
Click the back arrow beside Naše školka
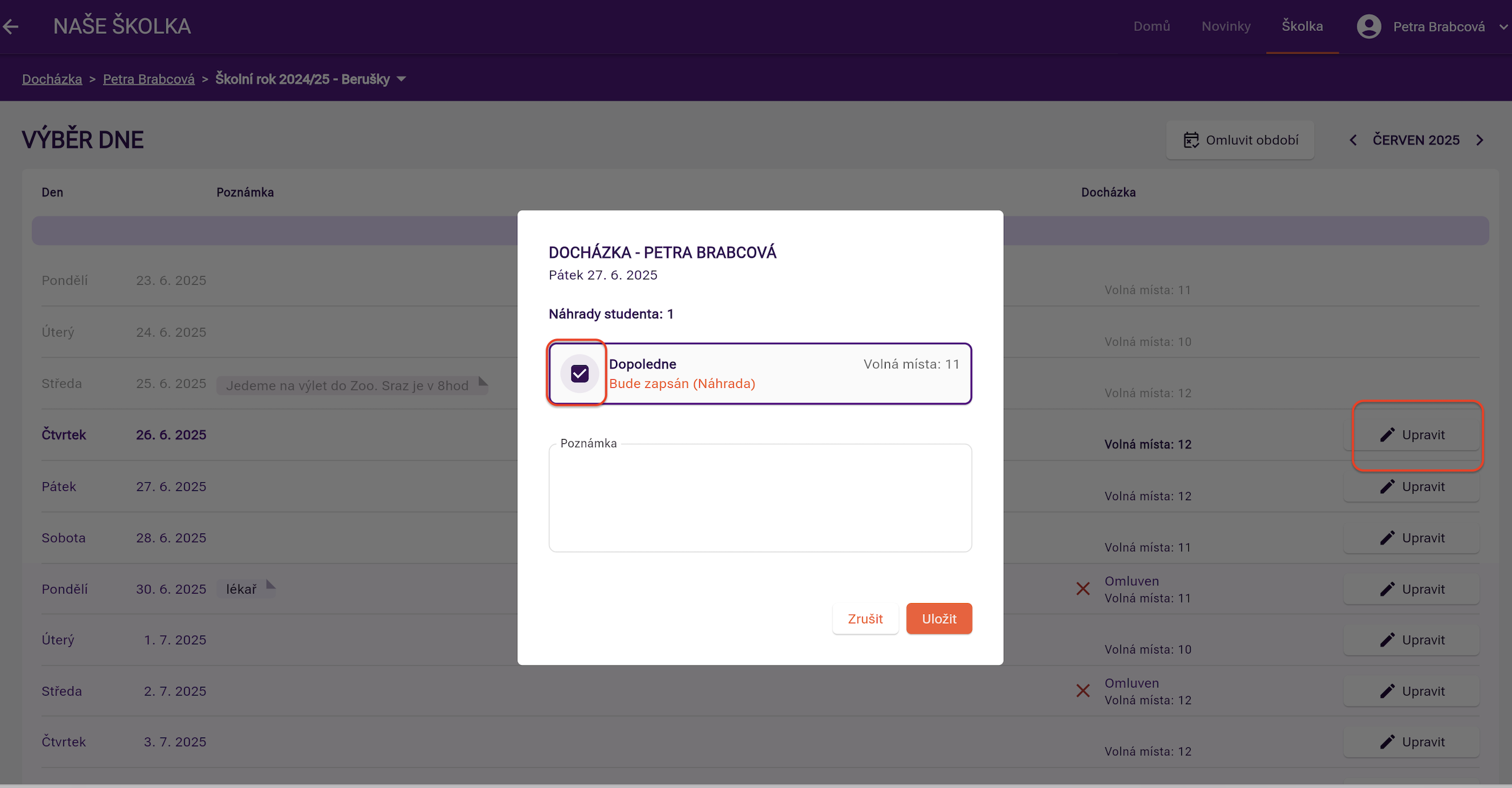[x=10, y=27]
